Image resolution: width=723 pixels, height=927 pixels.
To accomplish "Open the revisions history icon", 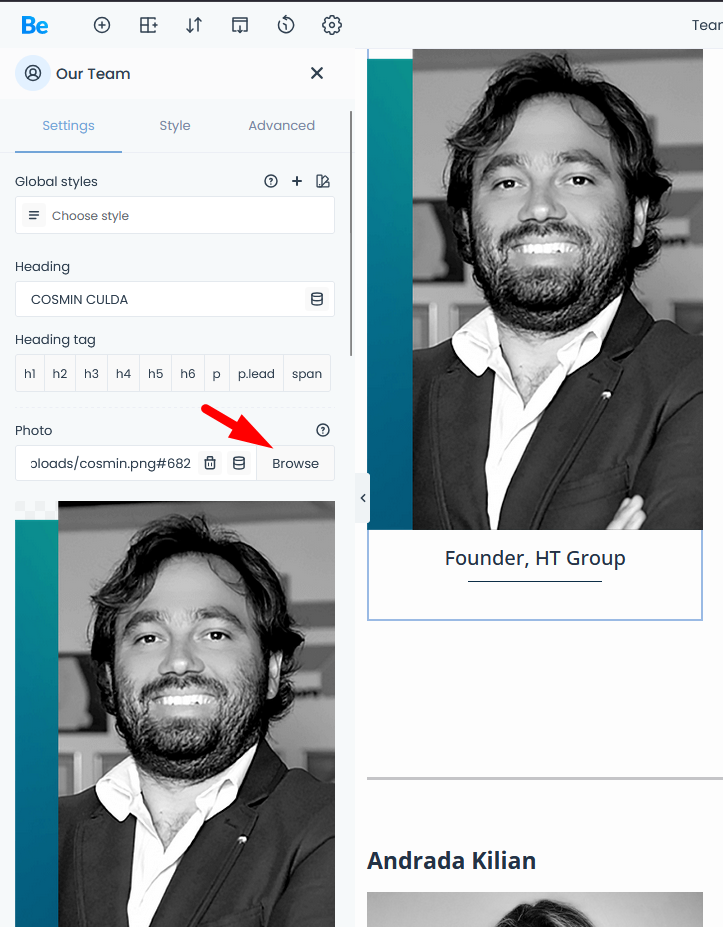I will pos(286,25).
